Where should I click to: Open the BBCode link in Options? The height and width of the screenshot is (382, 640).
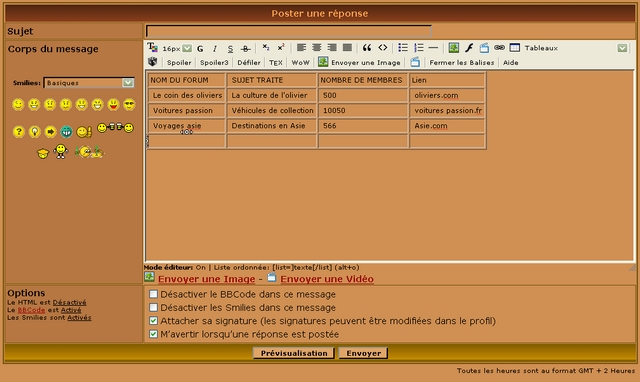pyautogui.click(x=31, y=310)
